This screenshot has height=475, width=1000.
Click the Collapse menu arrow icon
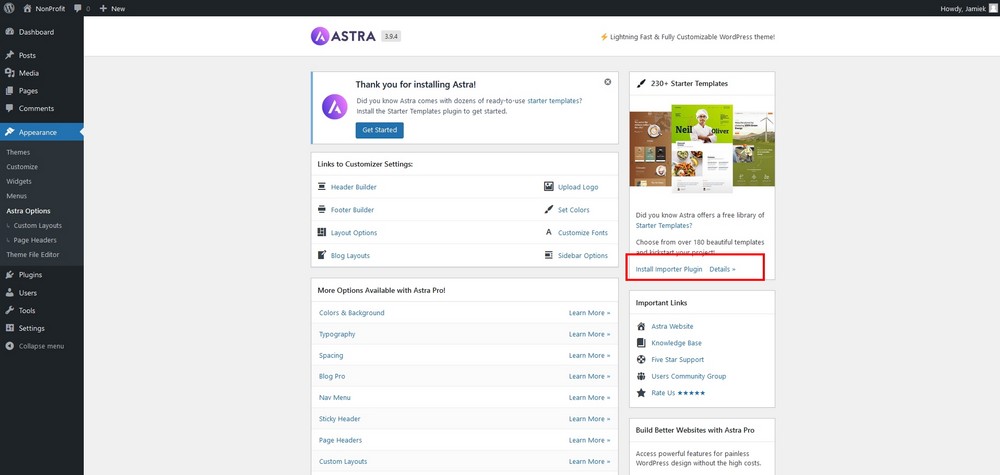[x=10, y=346]
